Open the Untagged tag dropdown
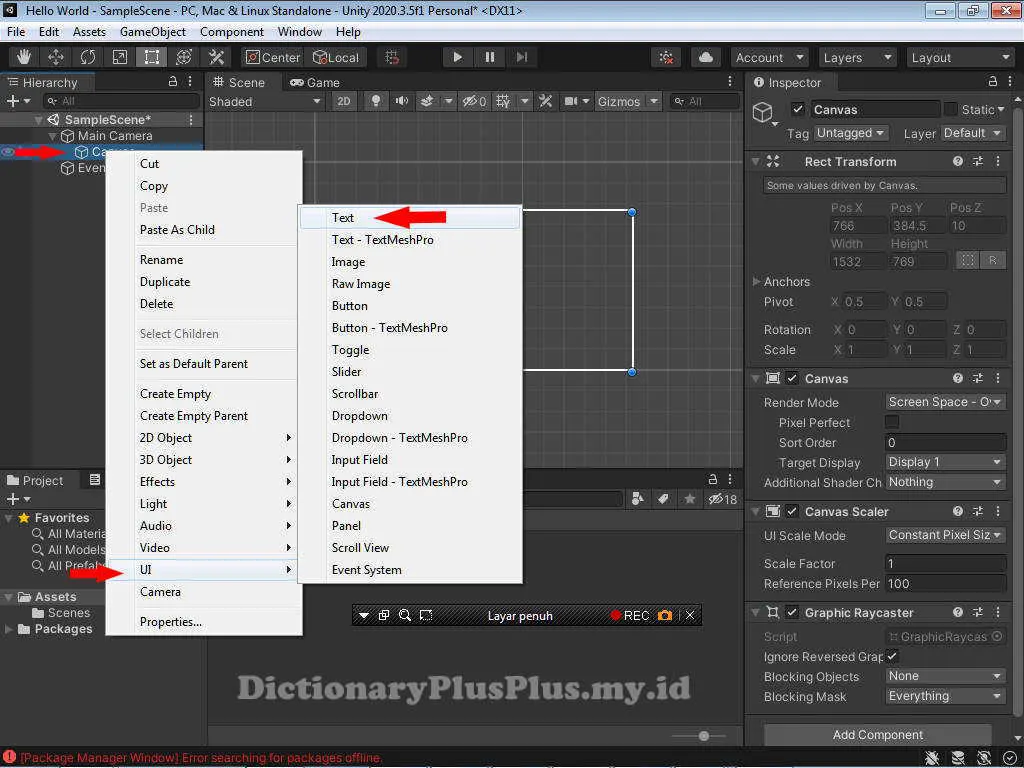Screen dimensions: 1024x768 [851, 133]
